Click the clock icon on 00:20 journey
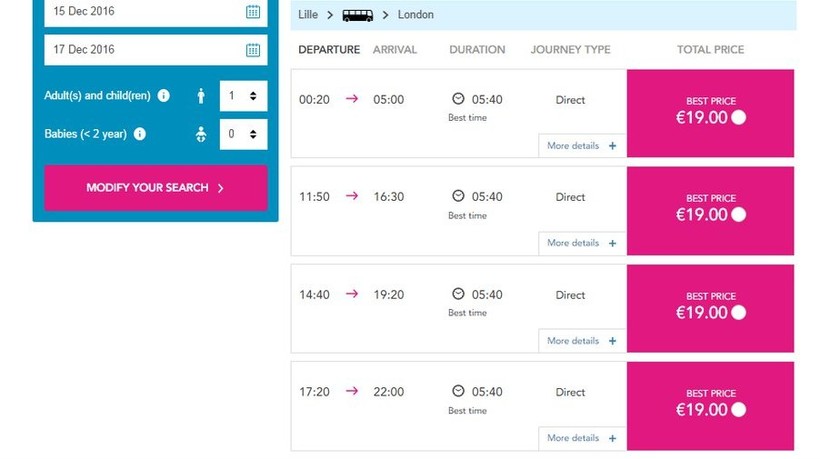The image size is (820, 459). click(458, 99)
